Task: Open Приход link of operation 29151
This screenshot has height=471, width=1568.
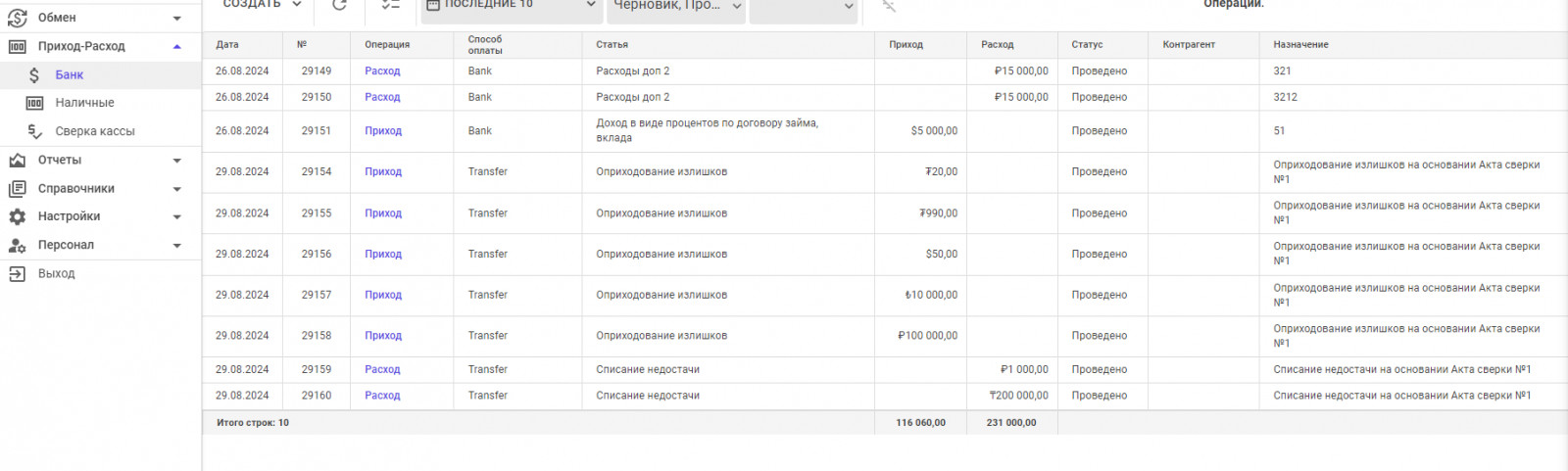Action: click(x=383, y=131)
